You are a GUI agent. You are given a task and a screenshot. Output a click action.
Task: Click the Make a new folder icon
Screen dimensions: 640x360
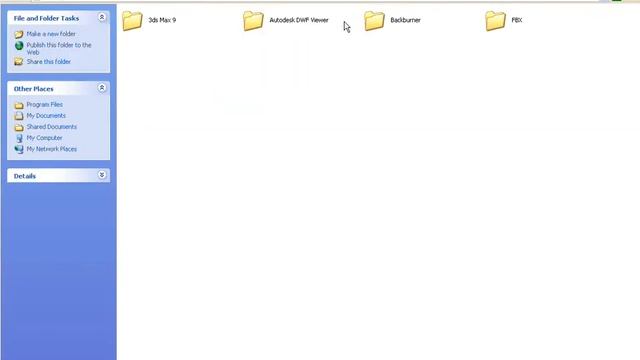(19, 34)
